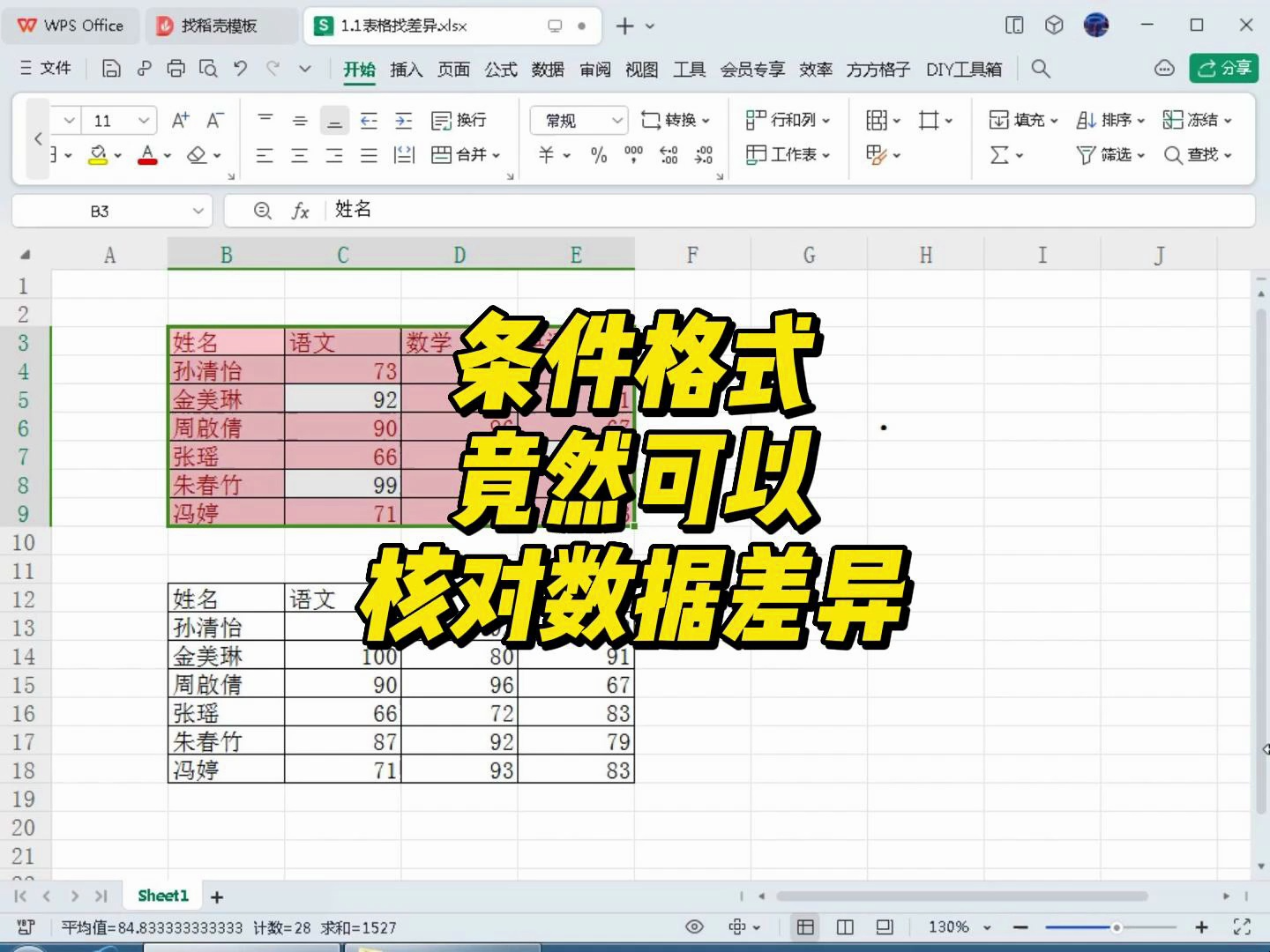Click the eye protection mode icon
The height and width of the screenshot is (952, 1270).
695,926
